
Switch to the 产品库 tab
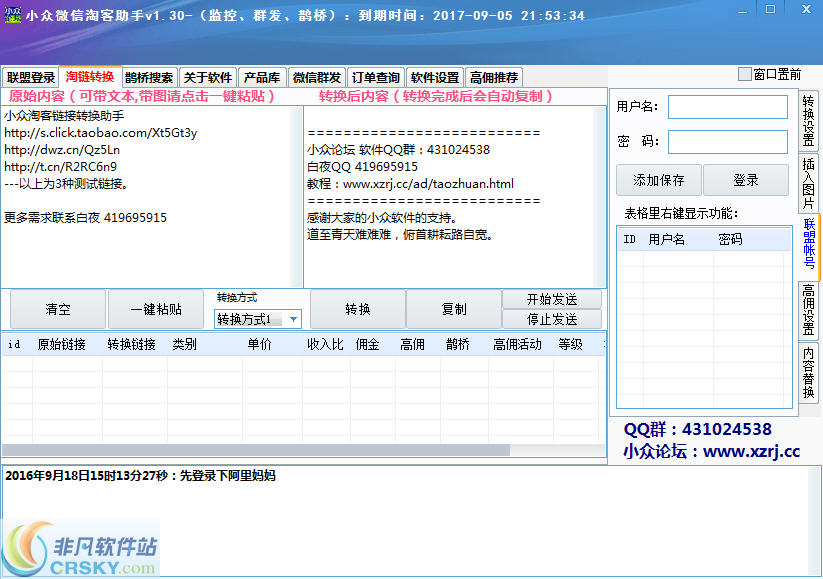point(261,77)
